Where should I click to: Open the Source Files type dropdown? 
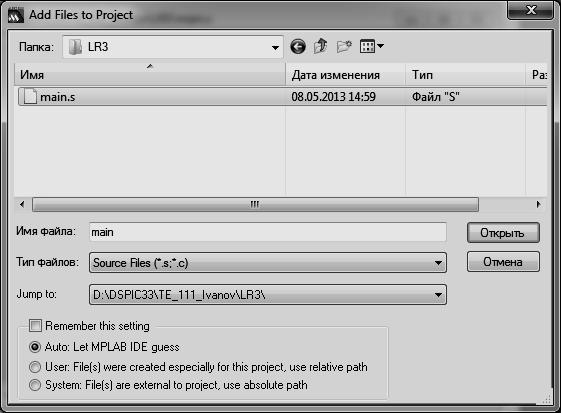(438, 263)
